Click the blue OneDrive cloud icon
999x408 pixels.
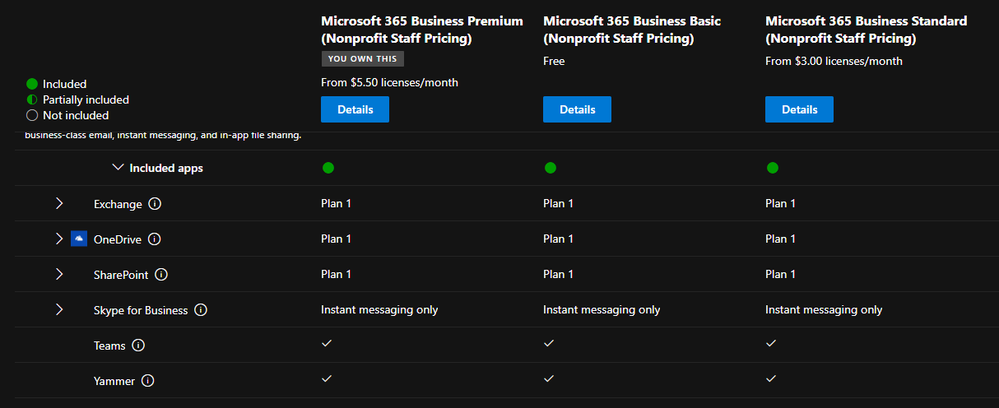[80, 239]
